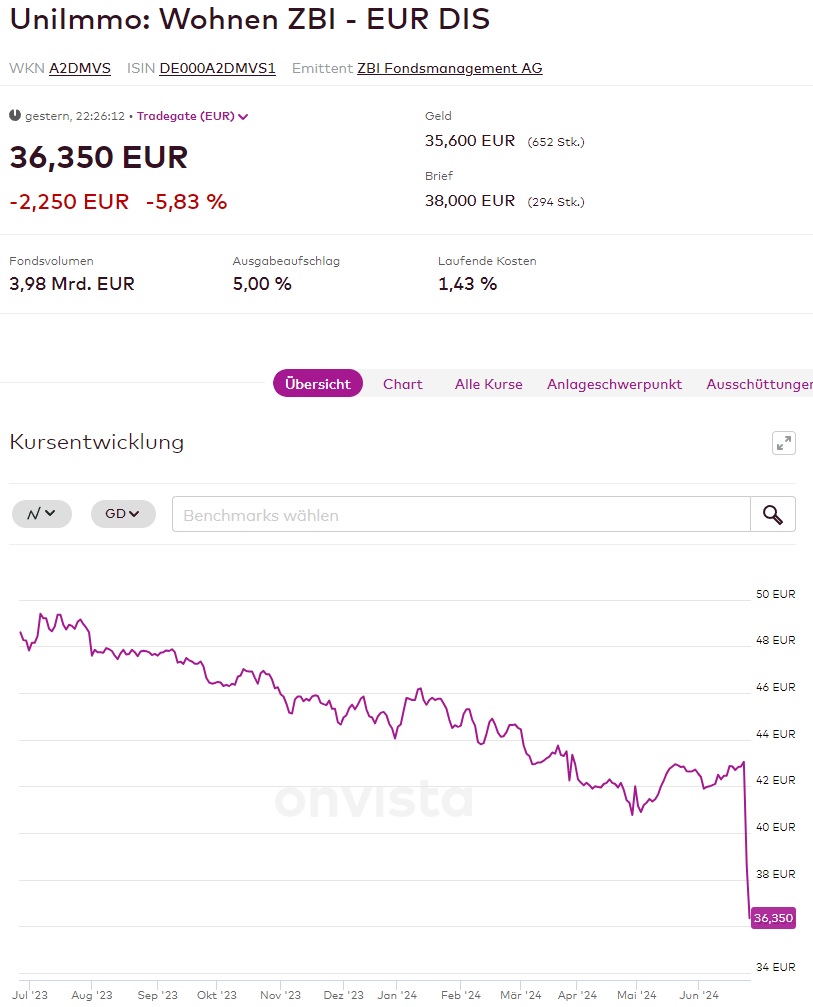This screenshot has width=813, height=1007.
Task: Click the Kursentwicklung heading
Action: (96, 442)
